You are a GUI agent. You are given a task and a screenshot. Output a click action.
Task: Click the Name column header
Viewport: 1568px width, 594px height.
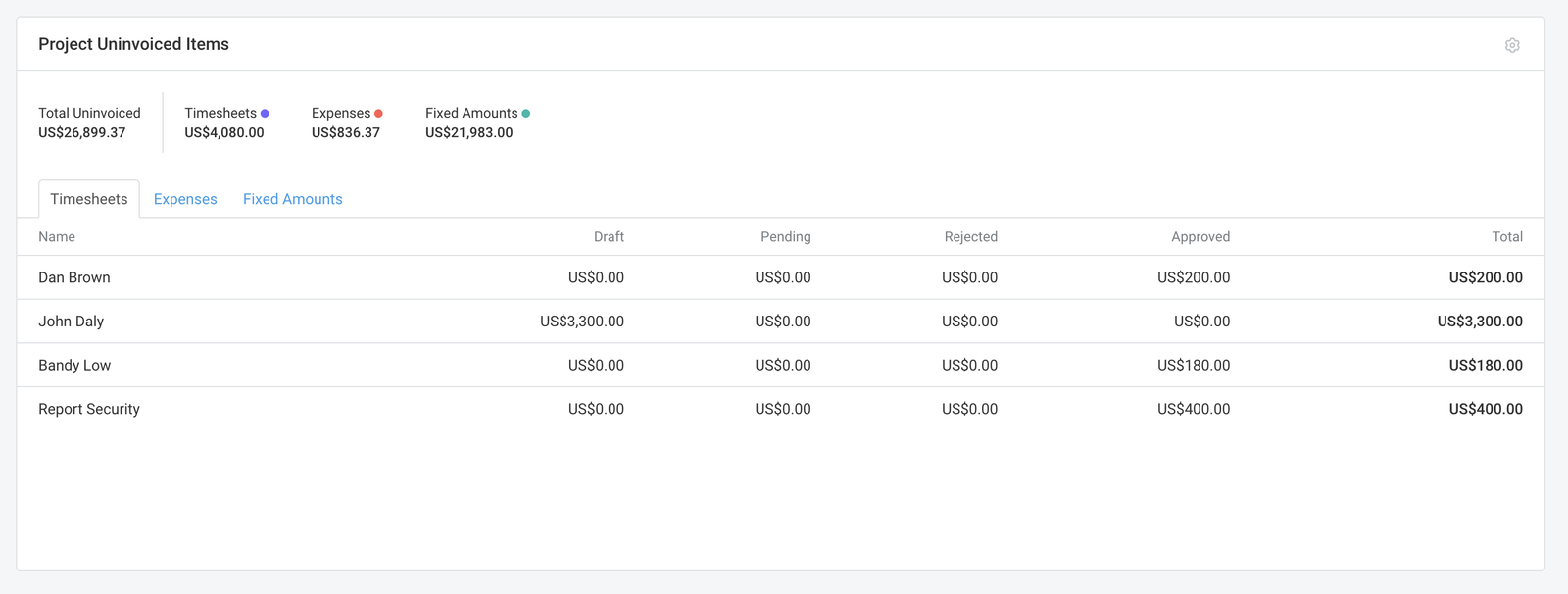click(x=57, y=237)
